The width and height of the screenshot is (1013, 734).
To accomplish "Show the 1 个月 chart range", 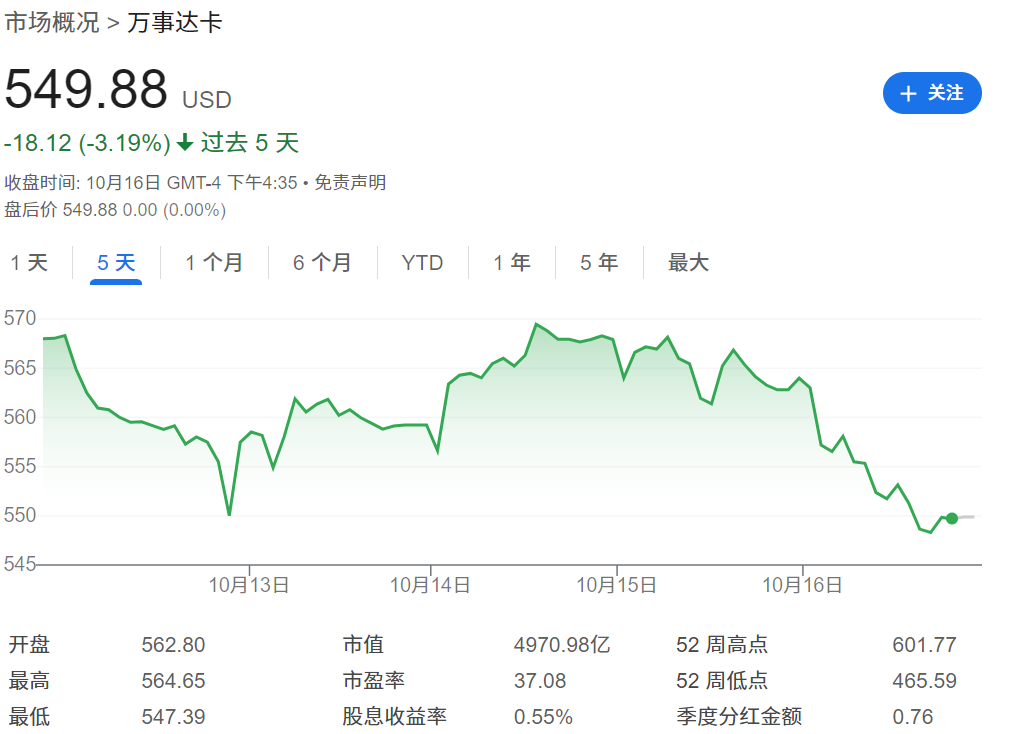I will pyautogui.click(x=214, y=263).
